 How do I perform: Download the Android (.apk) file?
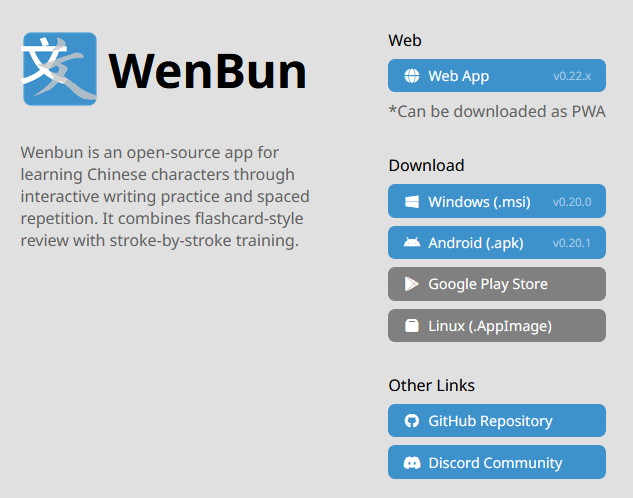tap(497, 243)
